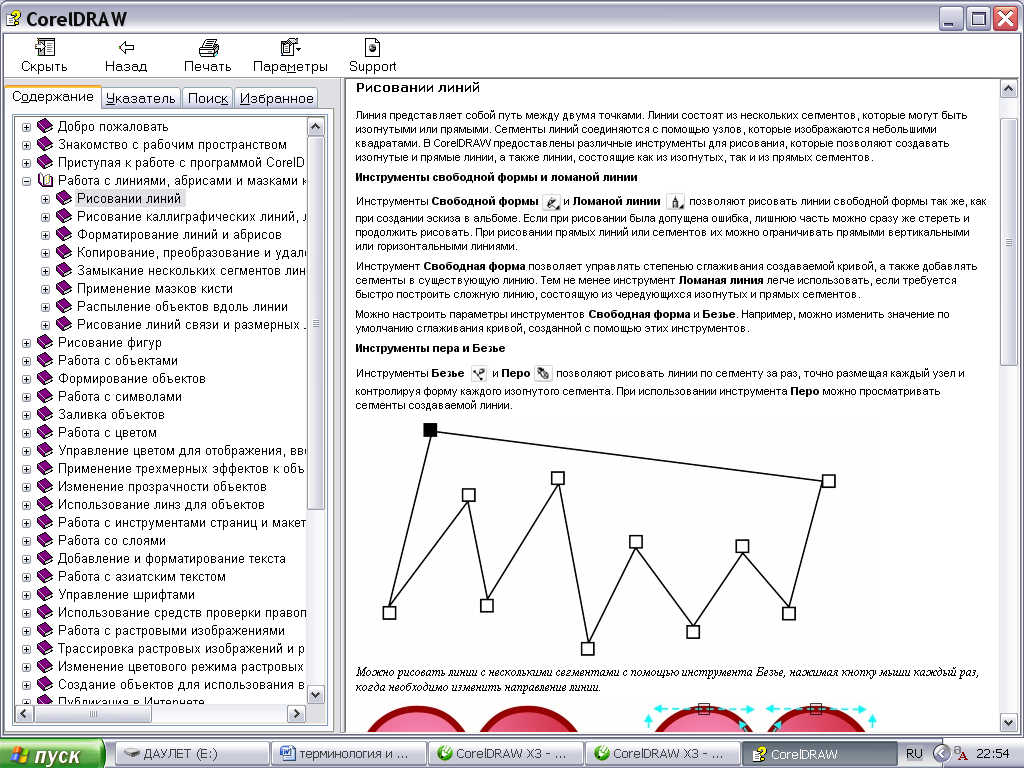Click the book icon beside Работа со слоями
Viewport: 1024px width, 768px height.
[45, 540]
